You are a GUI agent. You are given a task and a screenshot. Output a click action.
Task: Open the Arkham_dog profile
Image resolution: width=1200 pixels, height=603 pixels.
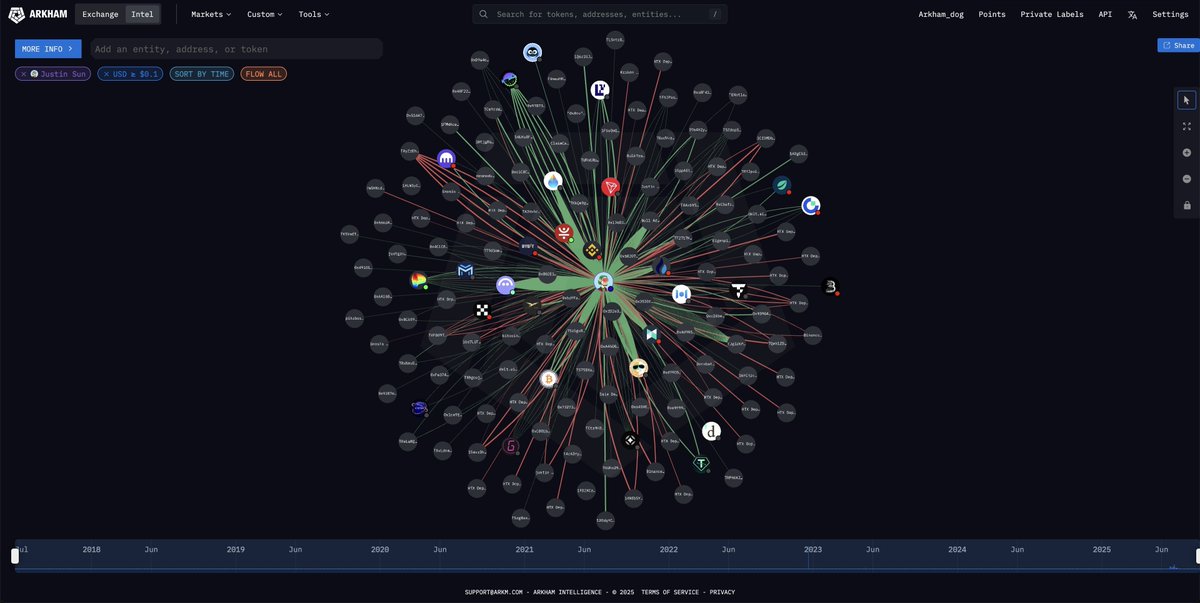(x=941, y=14)
